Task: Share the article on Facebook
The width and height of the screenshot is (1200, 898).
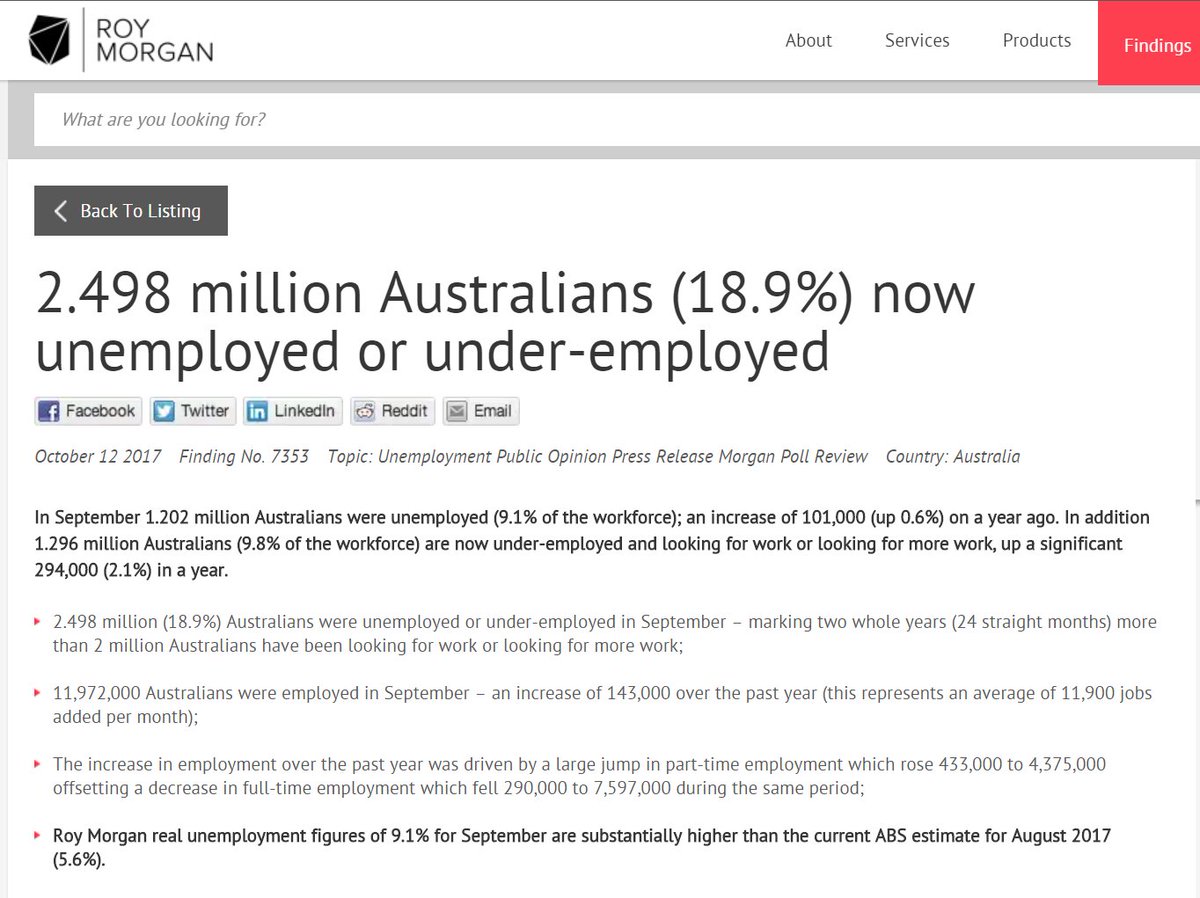Action: pyautogui.click(x=87, y=410)
